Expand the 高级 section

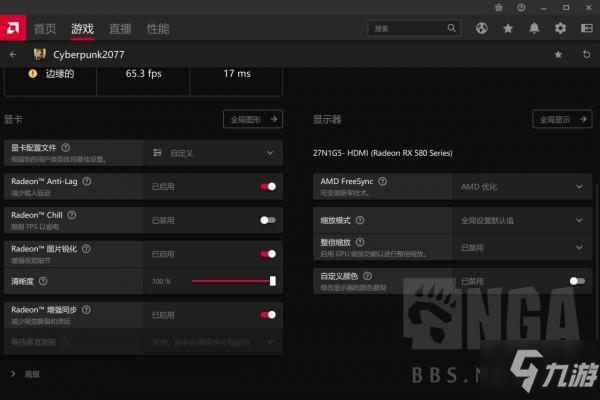coord(26,374)
